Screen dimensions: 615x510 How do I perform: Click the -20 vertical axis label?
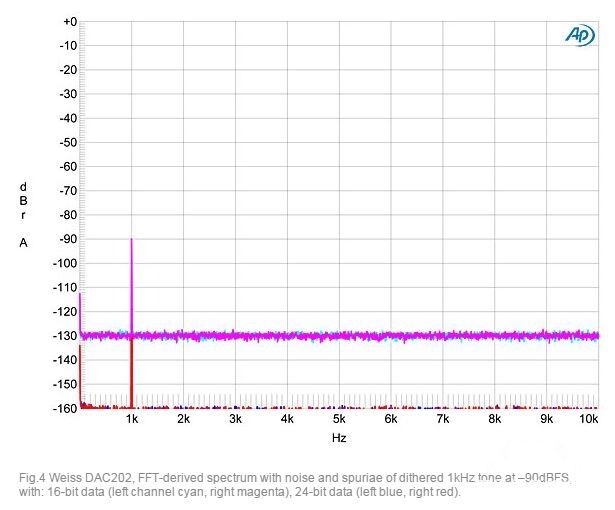pyautogui.click(x=68, y=70)
